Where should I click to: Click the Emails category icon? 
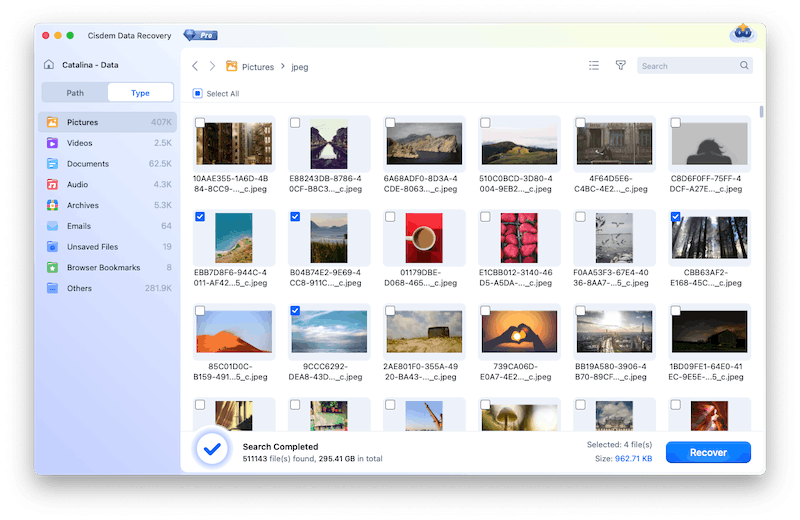[x=52, y=226]
